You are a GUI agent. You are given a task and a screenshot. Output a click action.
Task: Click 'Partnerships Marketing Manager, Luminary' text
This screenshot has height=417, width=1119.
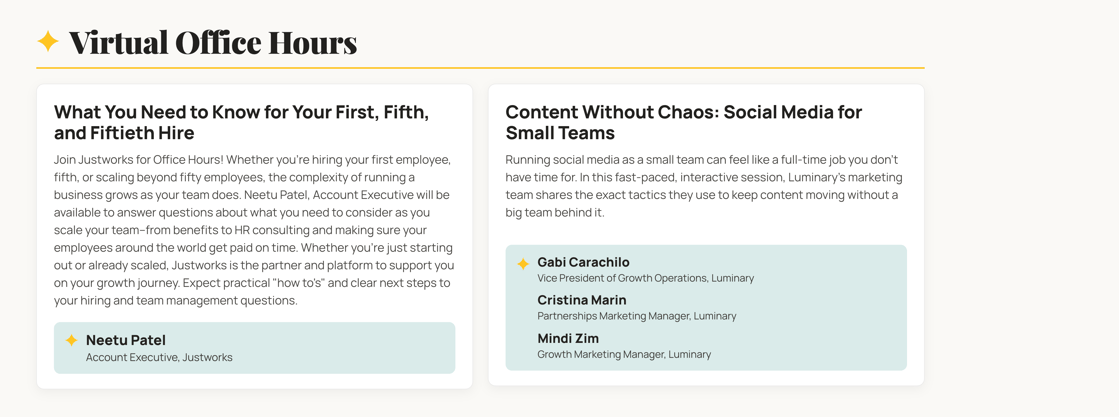637,316
